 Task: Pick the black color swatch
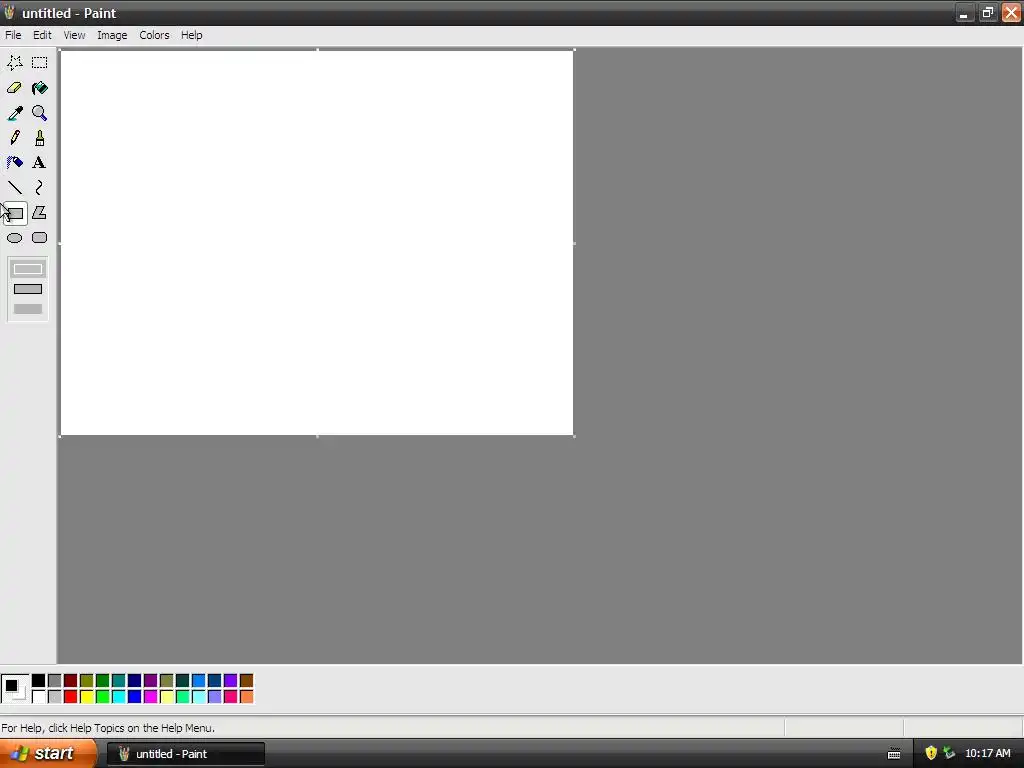point(39,681)
